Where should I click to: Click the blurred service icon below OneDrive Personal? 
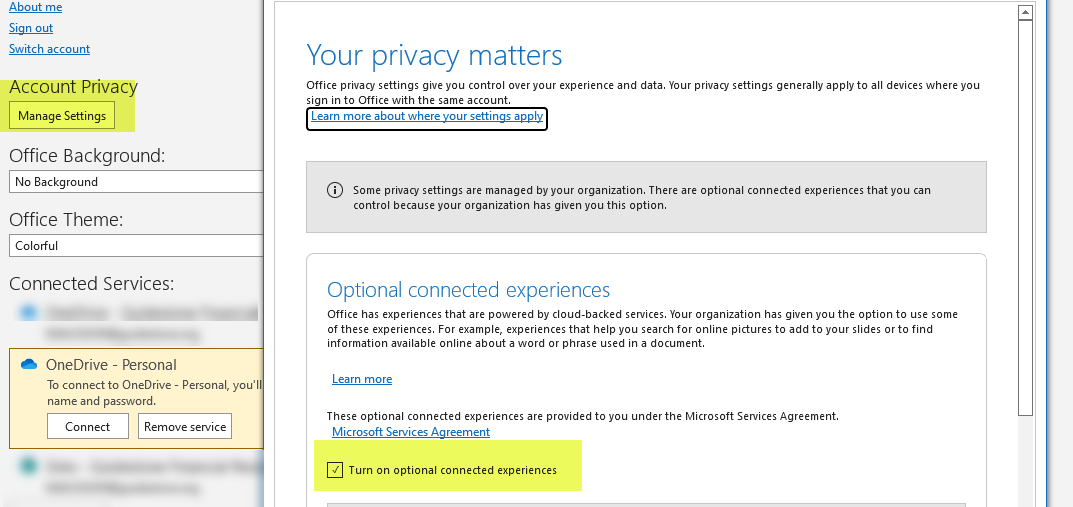coord(29,467)
